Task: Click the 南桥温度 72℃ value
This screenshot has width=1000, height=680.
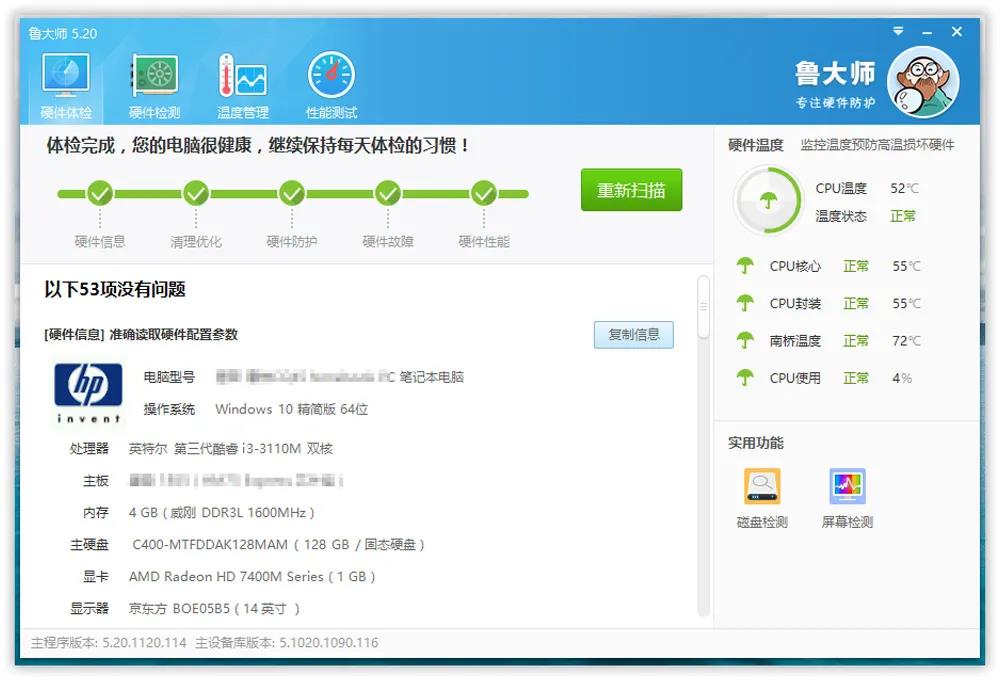Action: [x=906, y=341]
